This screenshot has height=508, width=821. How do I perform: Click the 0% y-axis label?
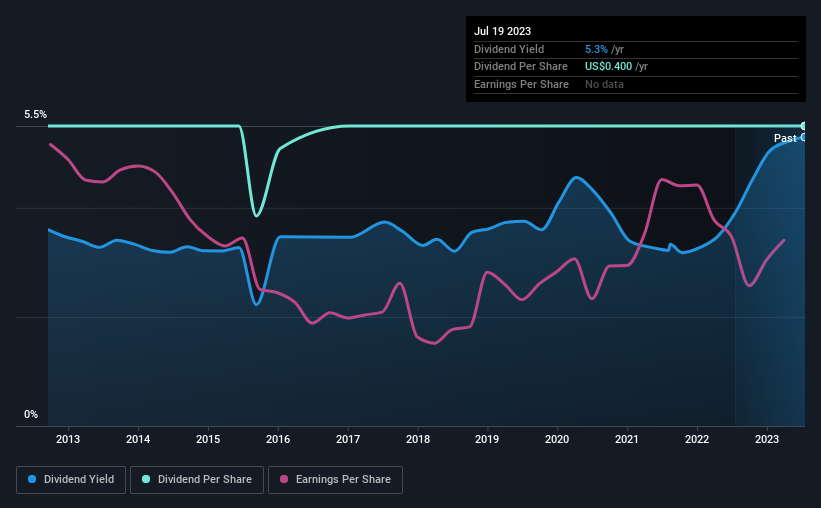tap(31, 414)
